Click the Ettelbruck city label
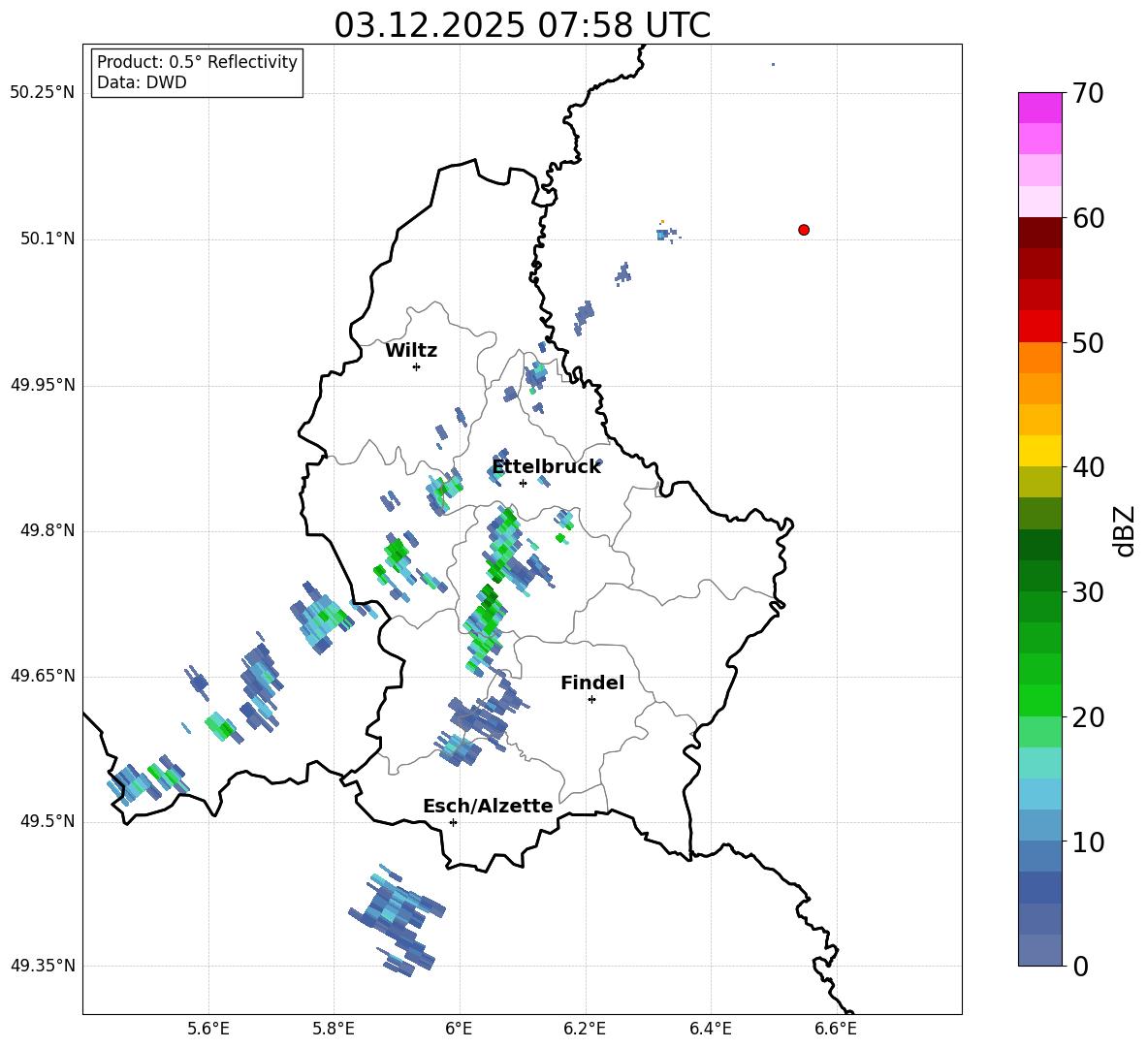The width and height of the screenshot is (1148, 1048). pyautogui.click(x=546, y=467)
